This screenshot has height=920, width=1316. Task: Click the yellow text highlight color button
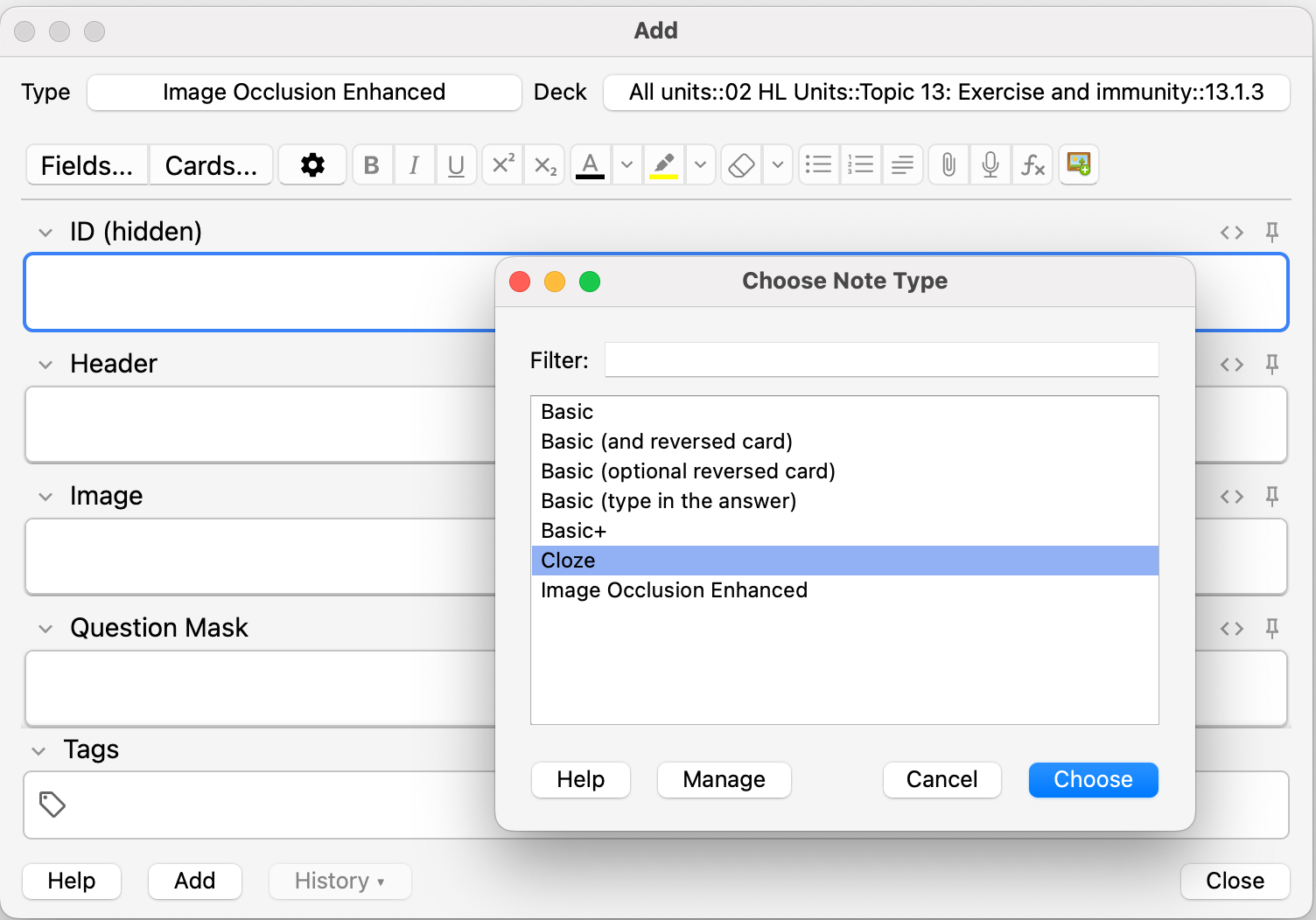pos(664,165)
